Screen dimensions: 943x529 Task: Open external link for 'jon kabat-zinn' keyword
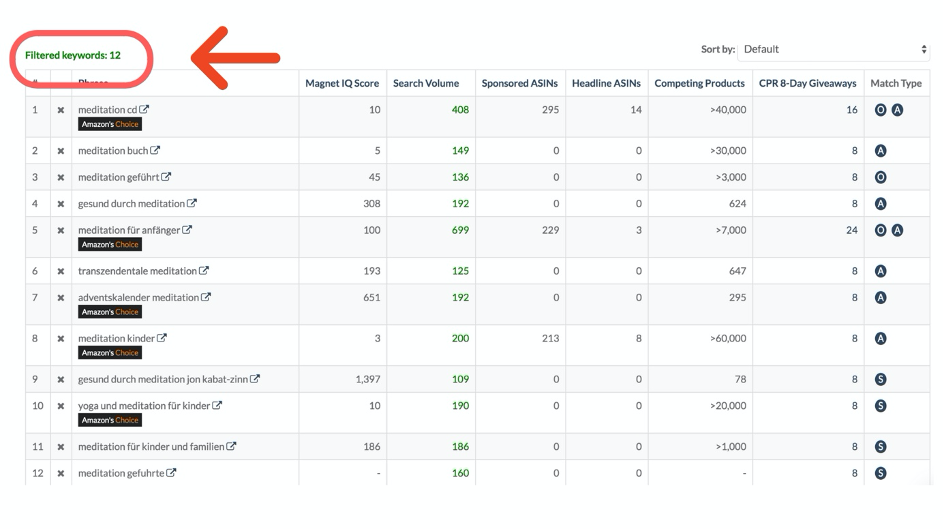(x=255, y=379)
